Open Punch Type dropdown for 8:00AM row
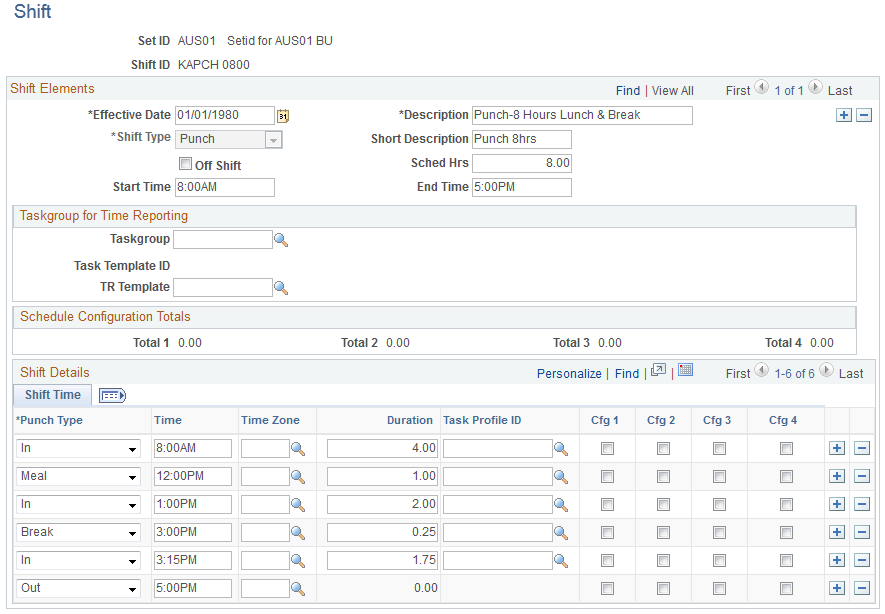 click(78, 449)
